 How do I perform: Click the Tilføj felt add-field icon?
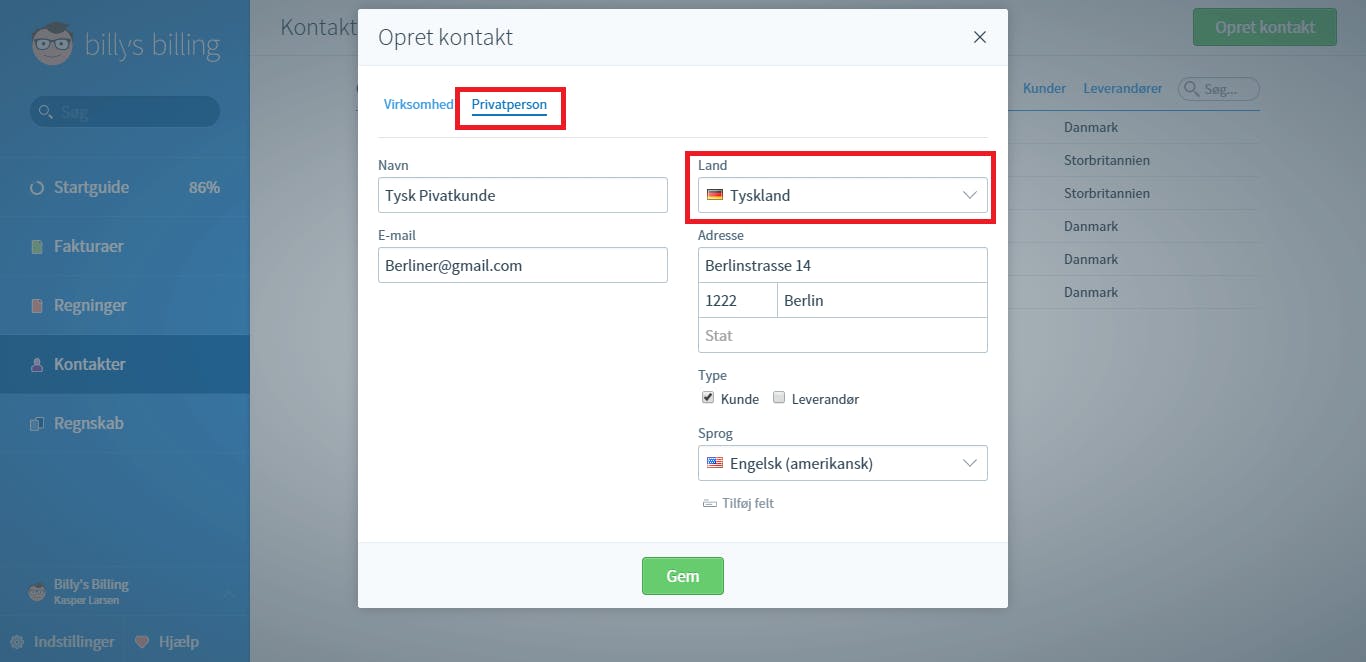tap(710, 503)
